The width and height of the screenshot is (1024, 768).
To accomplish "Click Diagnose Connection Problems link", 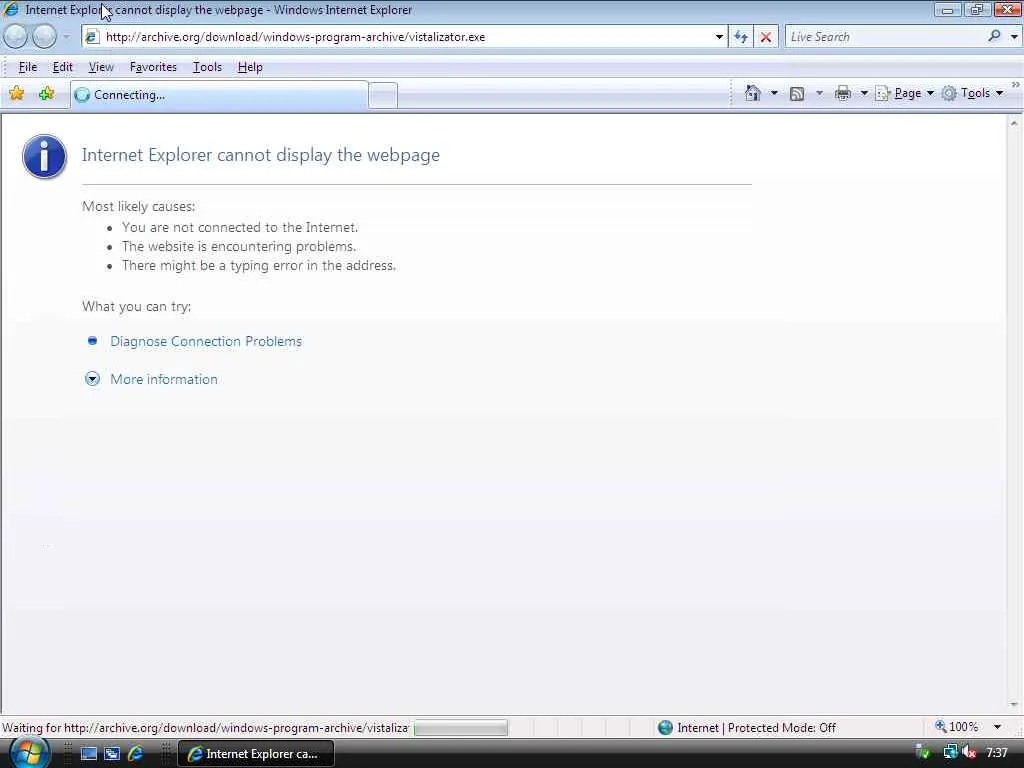I will click(x=206, y=342).
